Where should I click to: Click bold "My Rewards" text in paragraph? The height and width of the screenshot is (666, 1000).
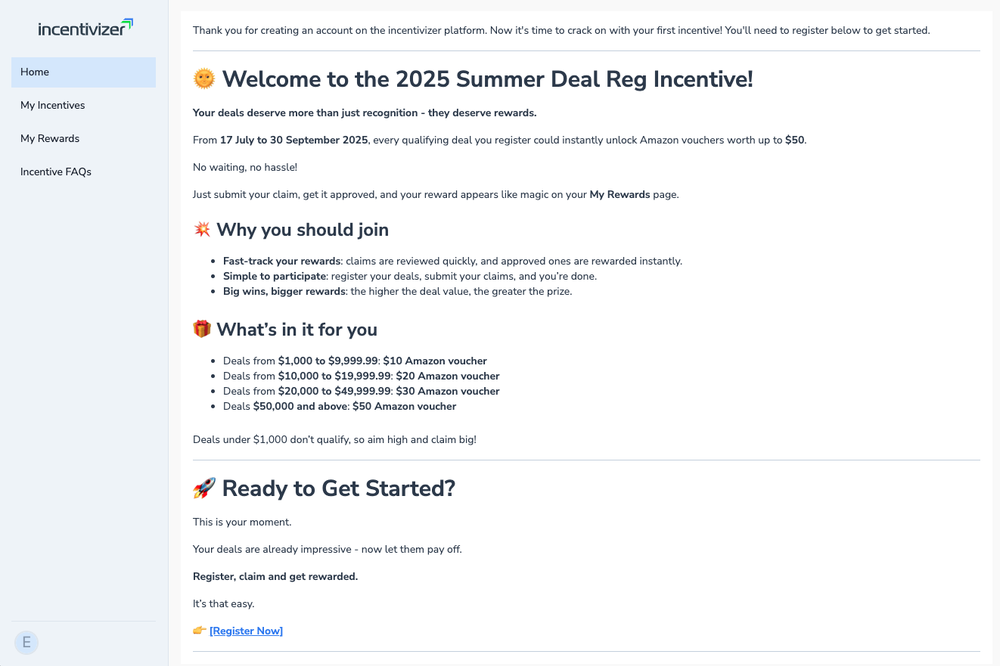[x=619, y=194]
